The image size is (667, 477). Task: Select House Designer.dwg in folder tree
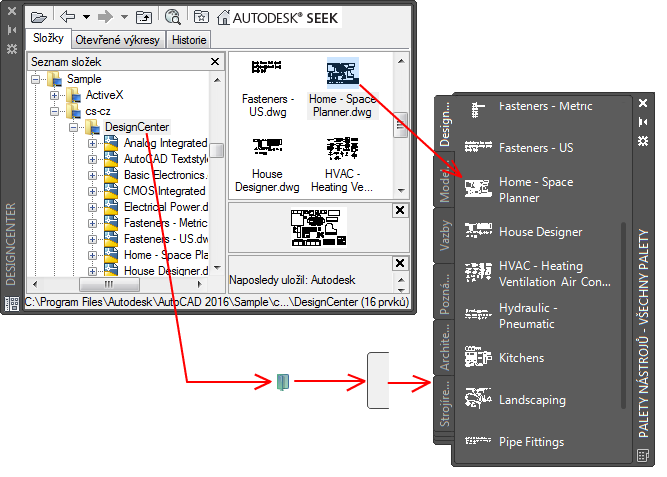click(x=166, y=271)
